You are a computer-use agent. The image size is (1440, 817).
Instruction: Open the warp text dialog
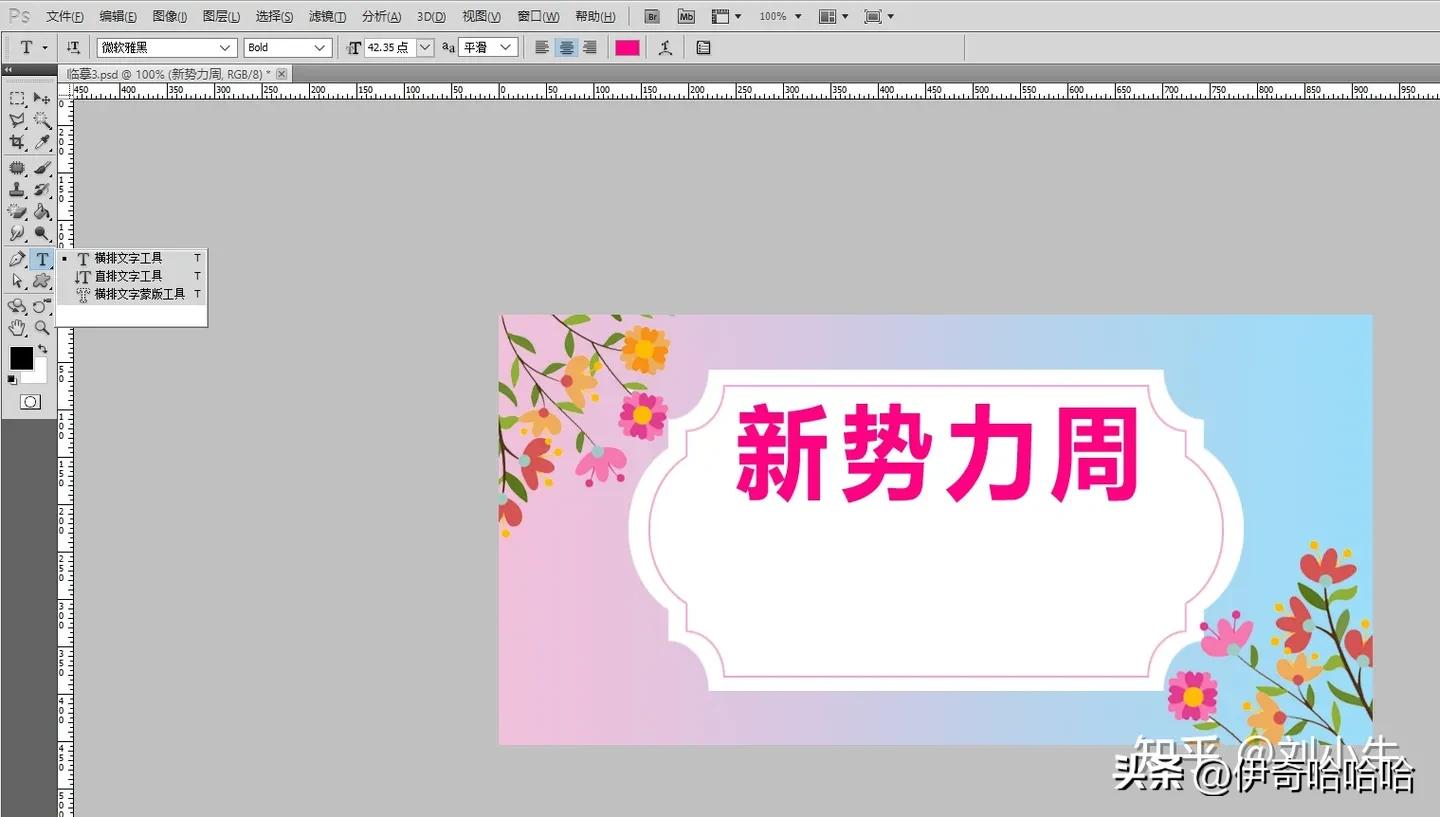666,47
